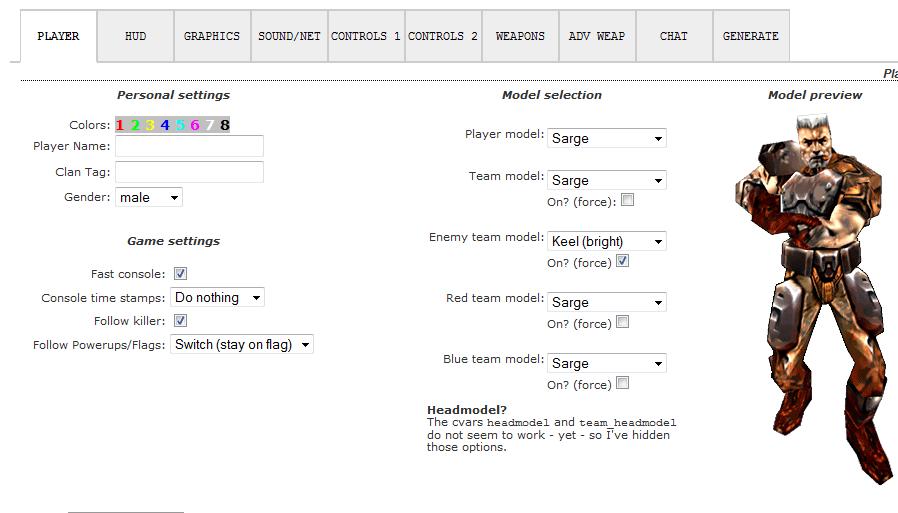898x513 pixels.
Task: Open the Blue team model dropdown
Action: click(606, 363)
